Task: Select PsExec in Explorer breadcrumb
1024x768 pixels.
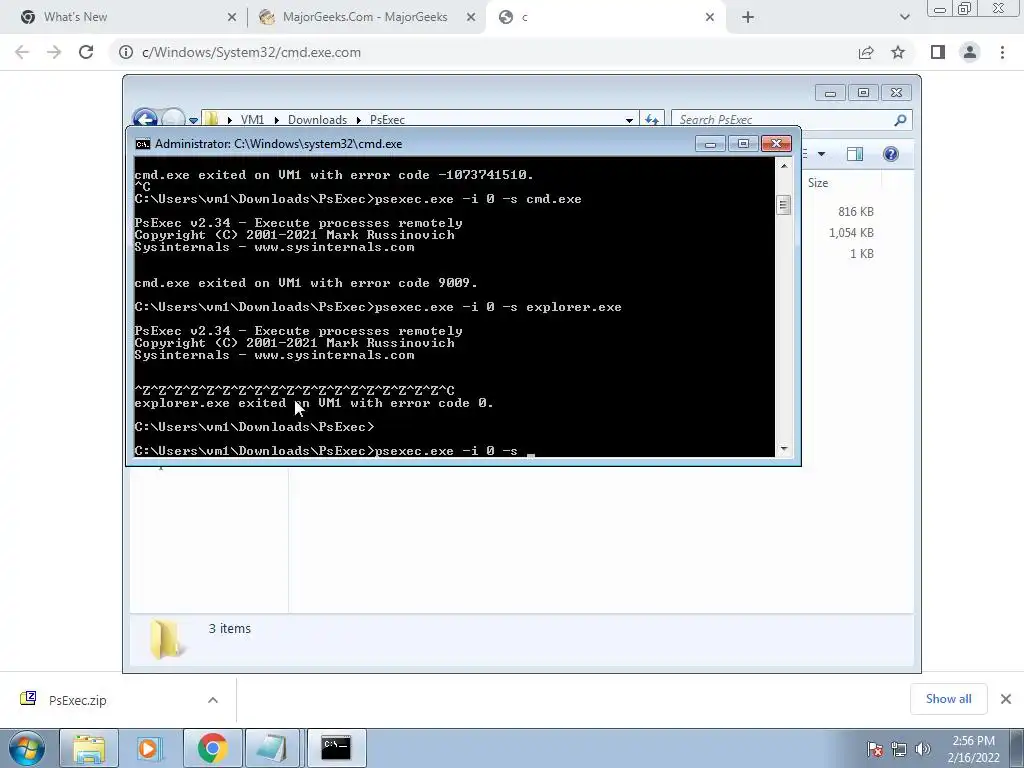Action: coord(387,120)
